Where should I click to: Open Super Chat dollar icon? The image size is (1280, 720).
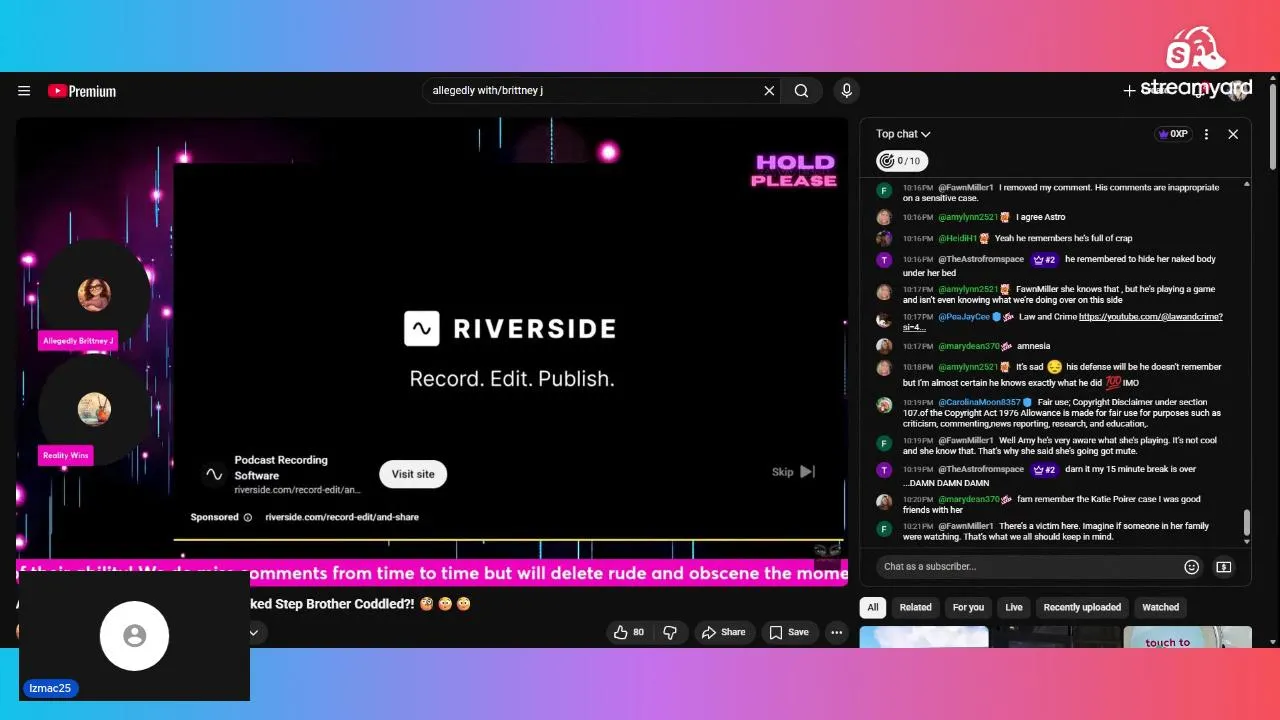click(x=1223, y=567)
